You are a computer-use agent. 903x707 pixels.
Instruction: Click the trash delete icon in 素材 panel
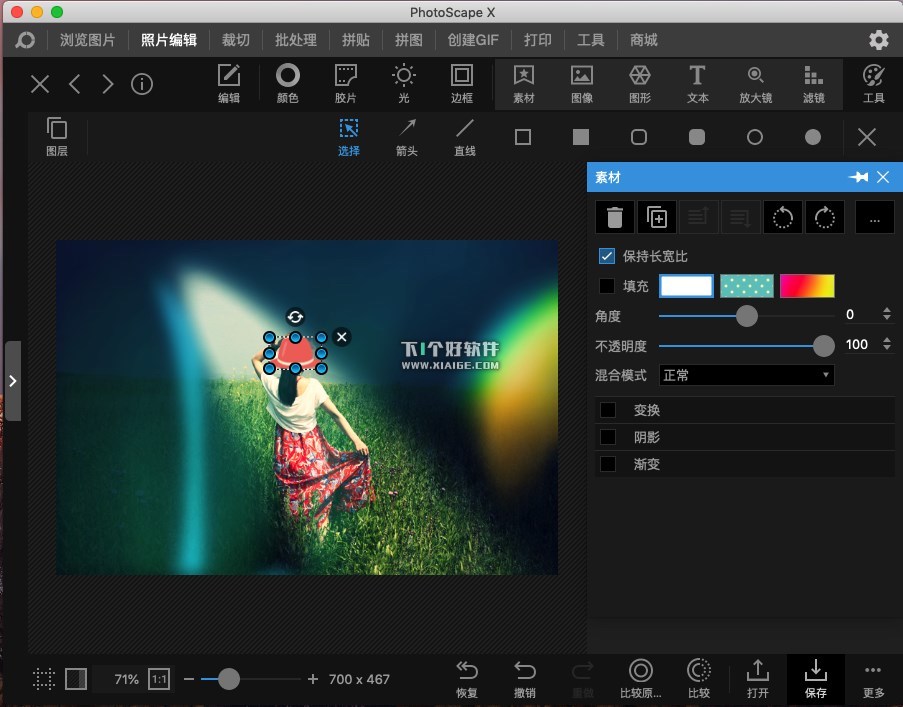point(614,217)
